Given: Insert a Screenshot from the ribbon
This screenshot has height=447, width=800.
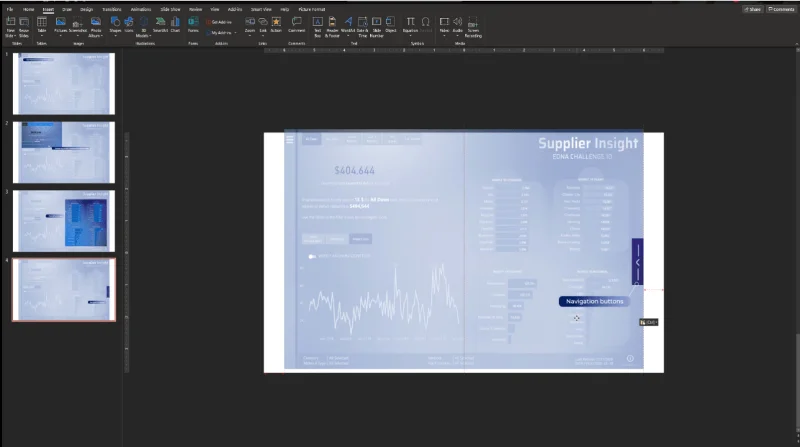Looking at the screenshot, I should coord(78,25).
